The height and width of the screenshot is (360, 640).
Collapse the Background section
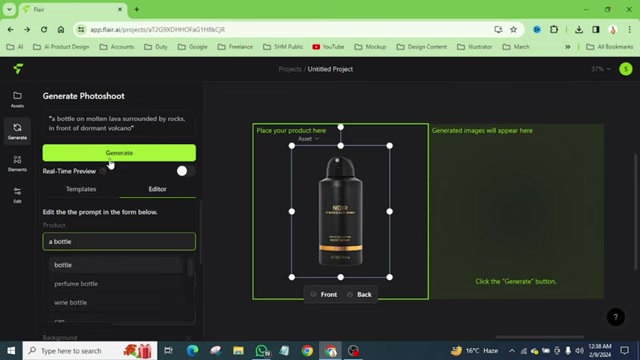pyautogui.click(x=189, y=338)
